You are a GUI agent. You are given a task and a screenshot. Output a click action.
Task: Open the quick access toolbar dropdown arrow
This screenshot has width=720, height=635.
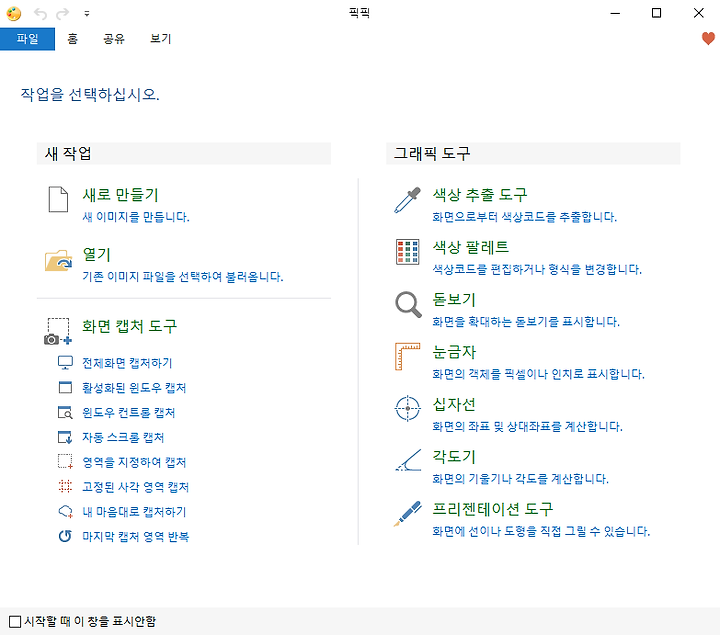(87, 14)
